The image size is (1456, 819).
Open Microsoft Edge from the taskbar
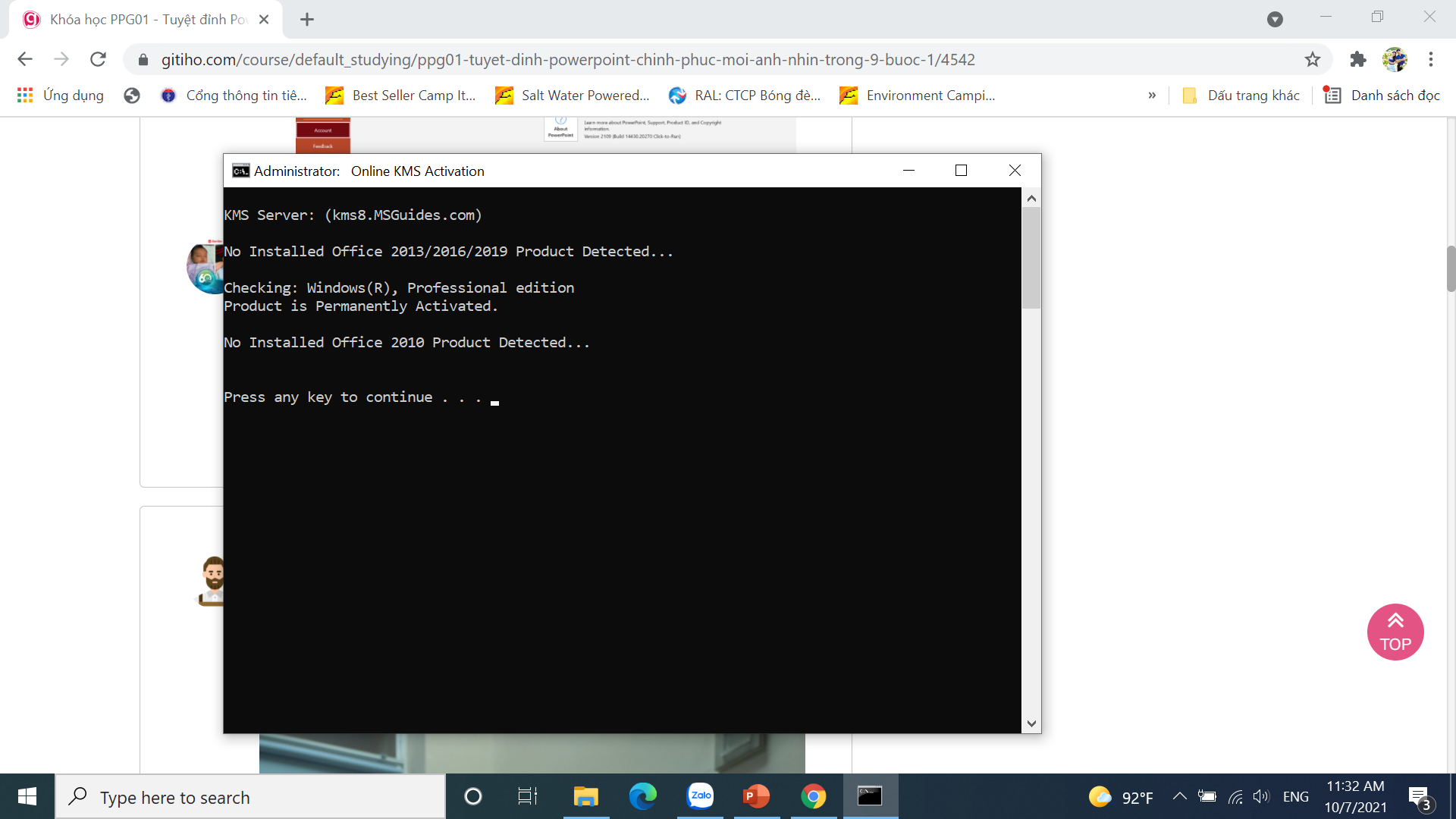click(x=642, y=796)
